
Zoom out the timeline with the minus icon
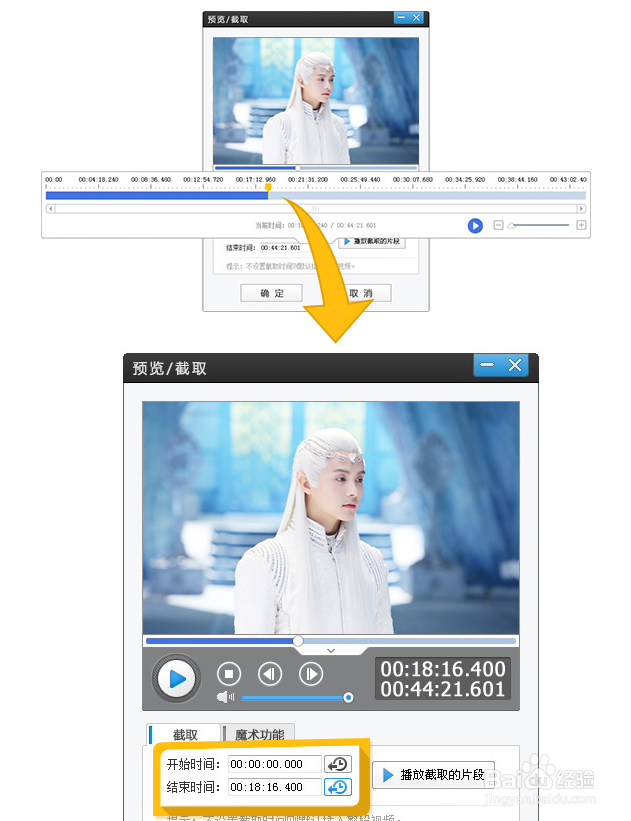click(498, 225)
